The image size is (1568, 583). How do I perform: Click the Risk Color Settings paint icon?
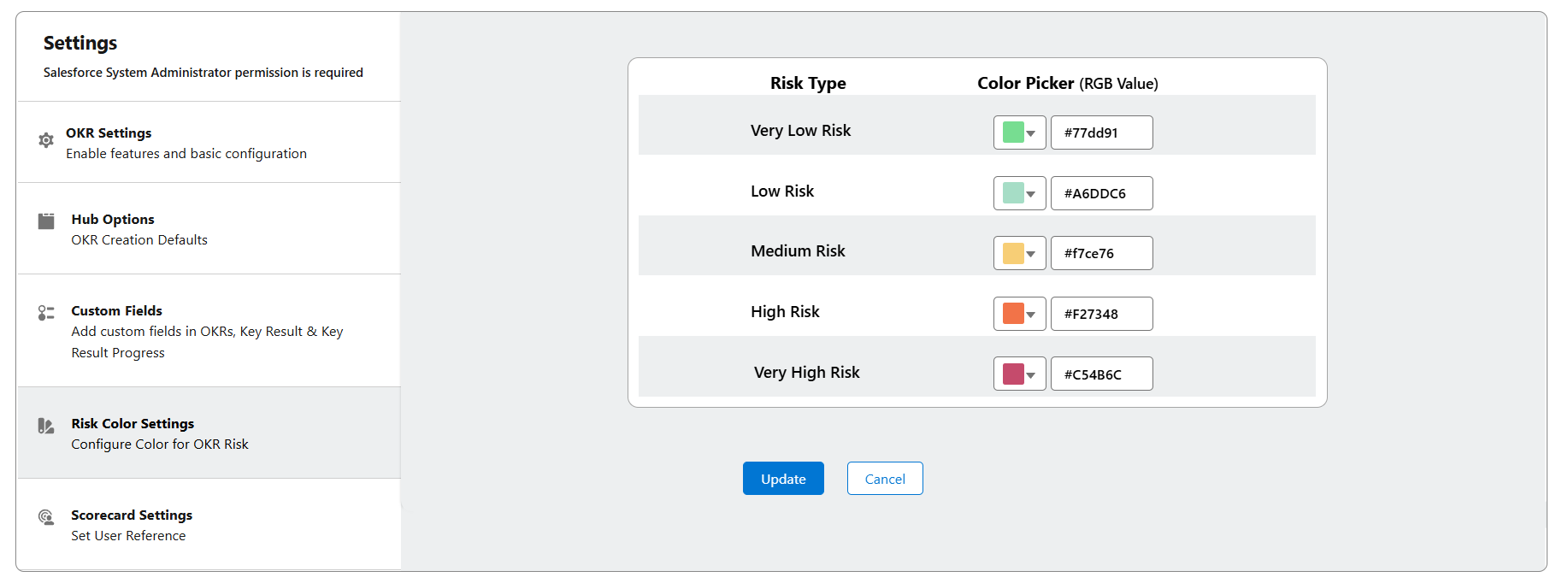tap(46, 426)
